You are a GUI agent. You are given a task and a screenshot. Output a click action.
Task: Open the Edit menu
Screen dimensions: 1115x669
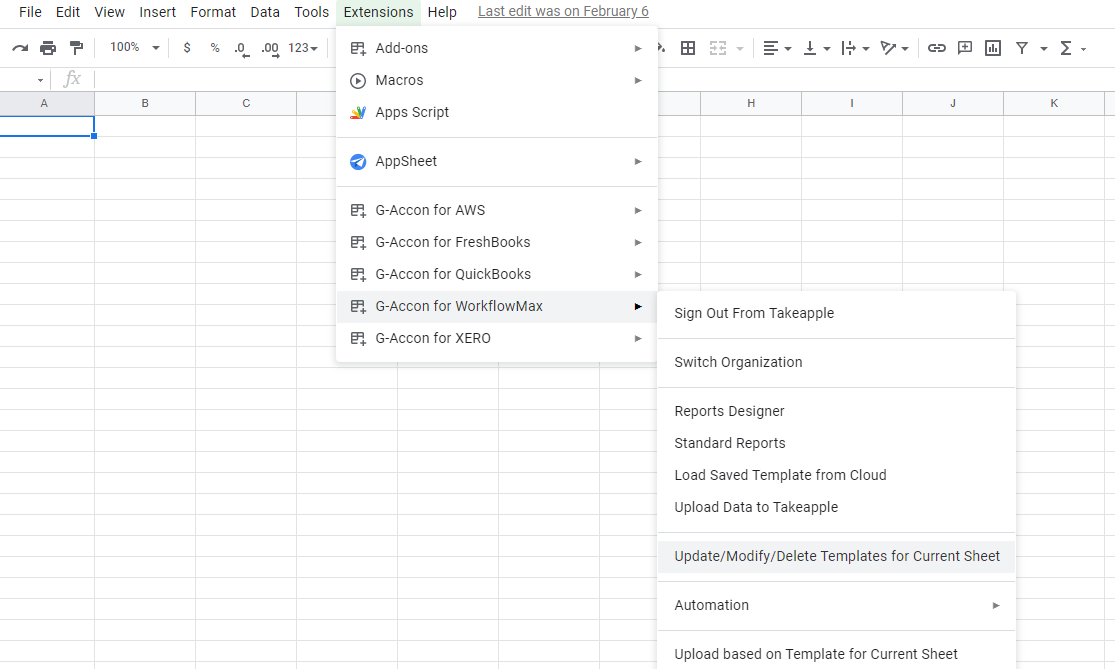pos(68,12)
